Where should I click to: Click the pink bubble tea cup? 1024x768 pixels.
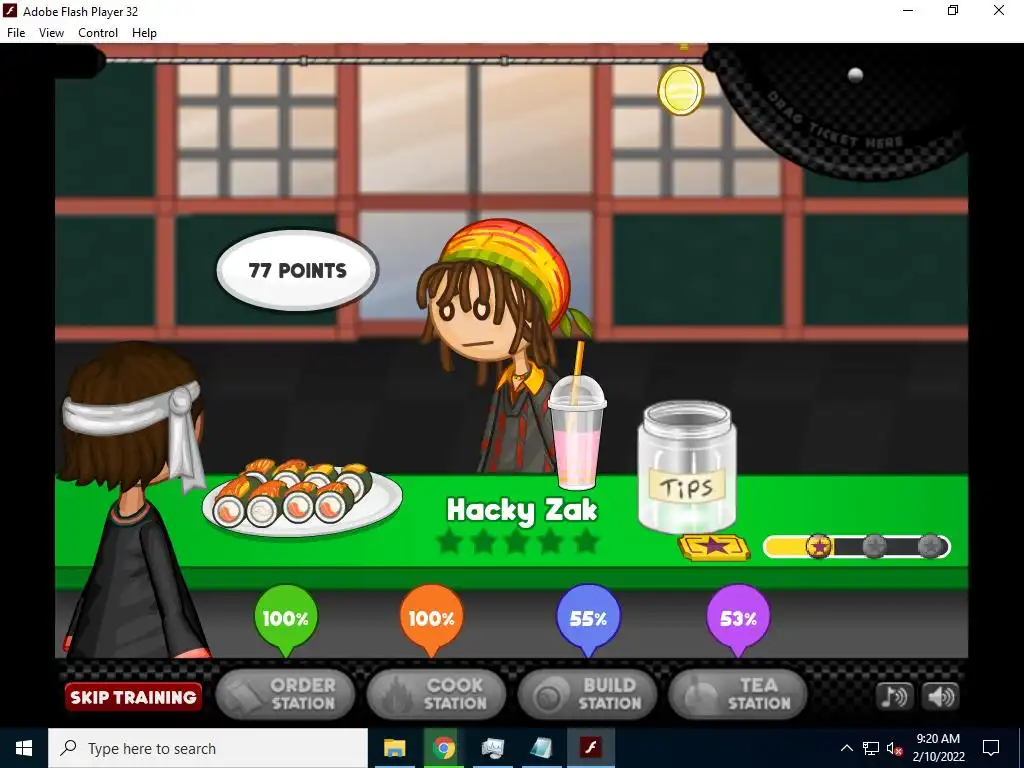click(x=577, y=431)
